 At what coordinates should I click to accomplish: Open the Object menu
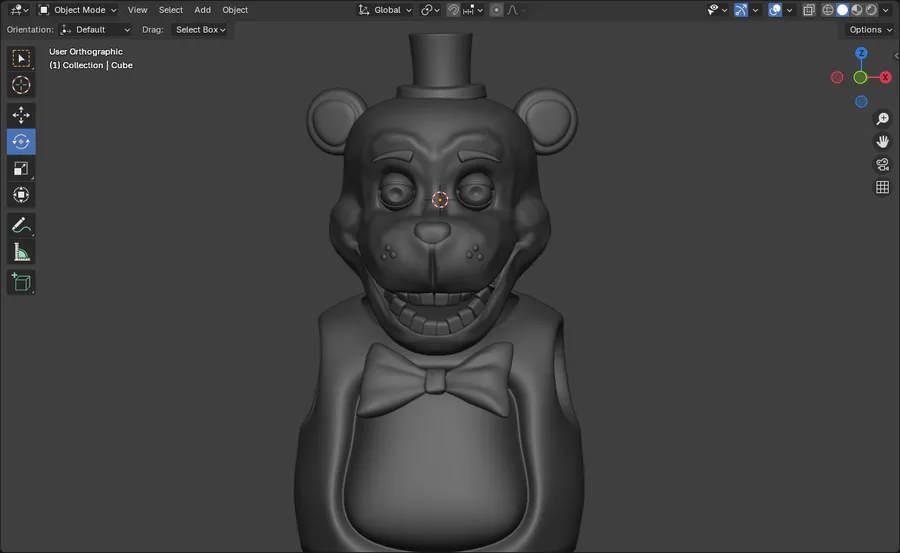coord(235,10)
